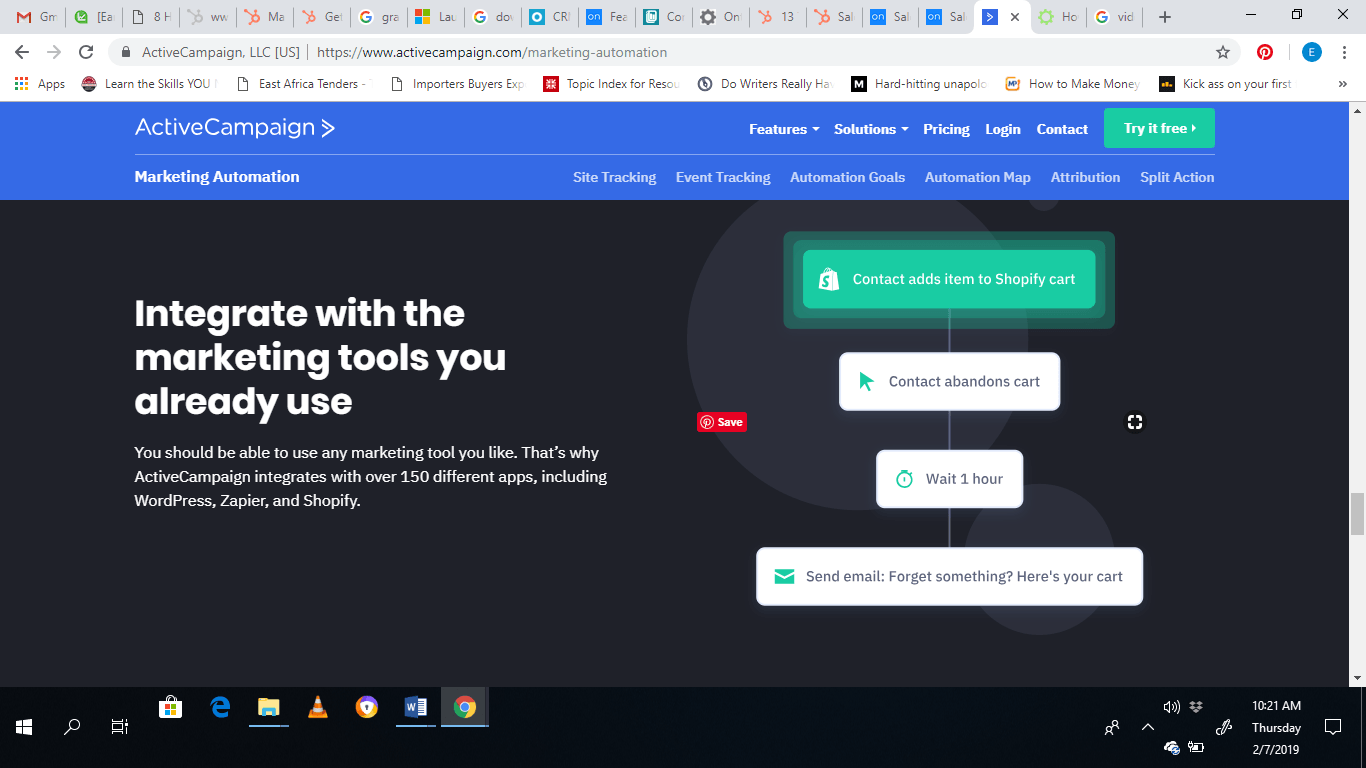Open the Contact page link
This screenshot has width=1366, height=768.
(1062, 129)
